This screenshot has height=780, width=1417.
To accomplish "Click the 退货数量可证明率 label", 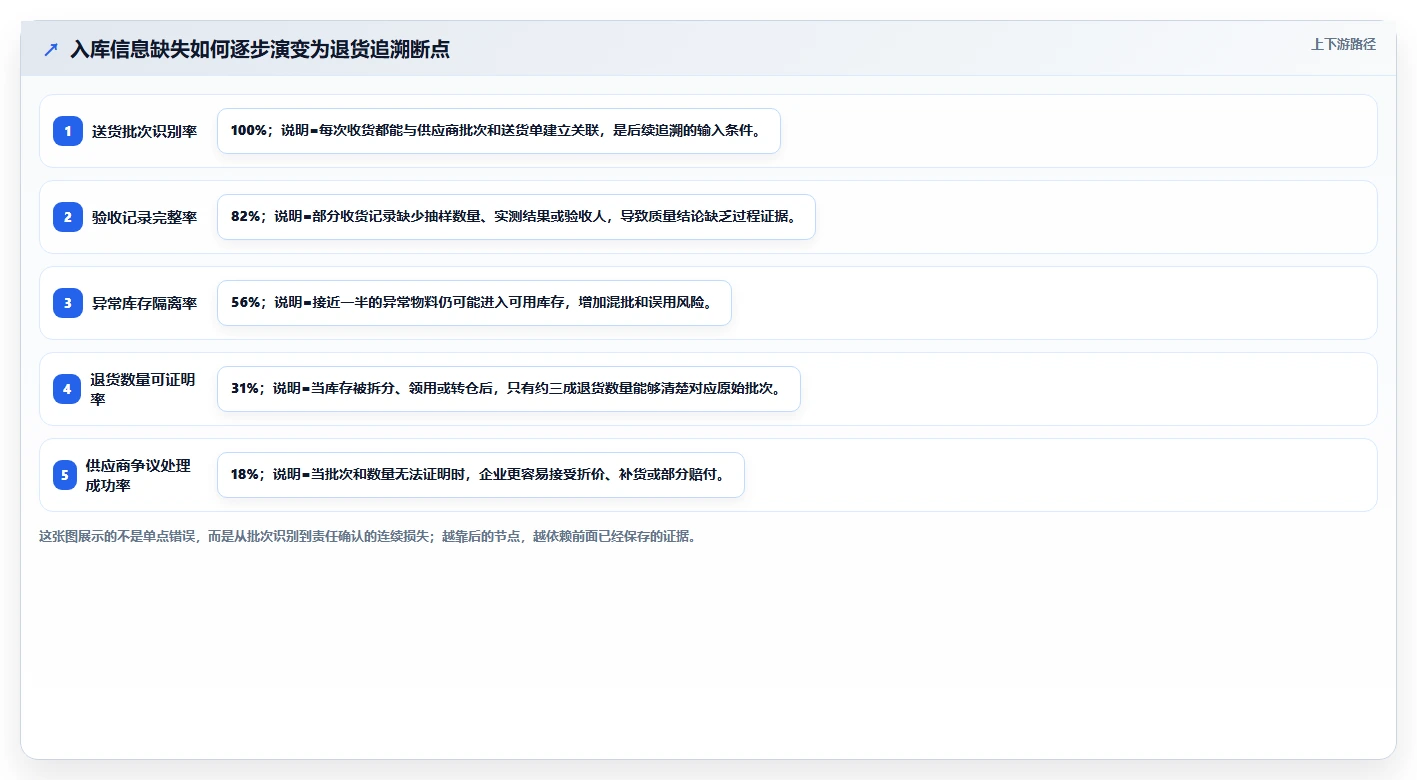I will pyautogui.click(x=143, y=389).
